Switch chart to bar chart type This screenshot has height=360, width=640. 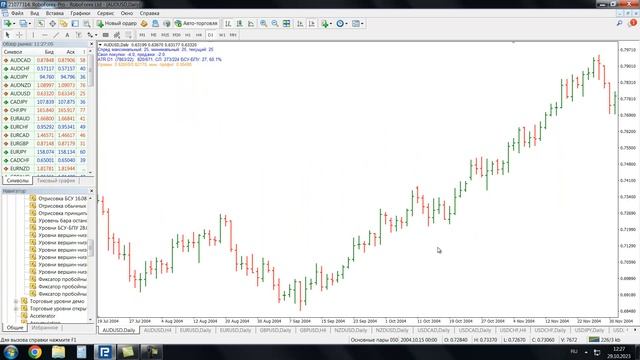pos(228,24)
